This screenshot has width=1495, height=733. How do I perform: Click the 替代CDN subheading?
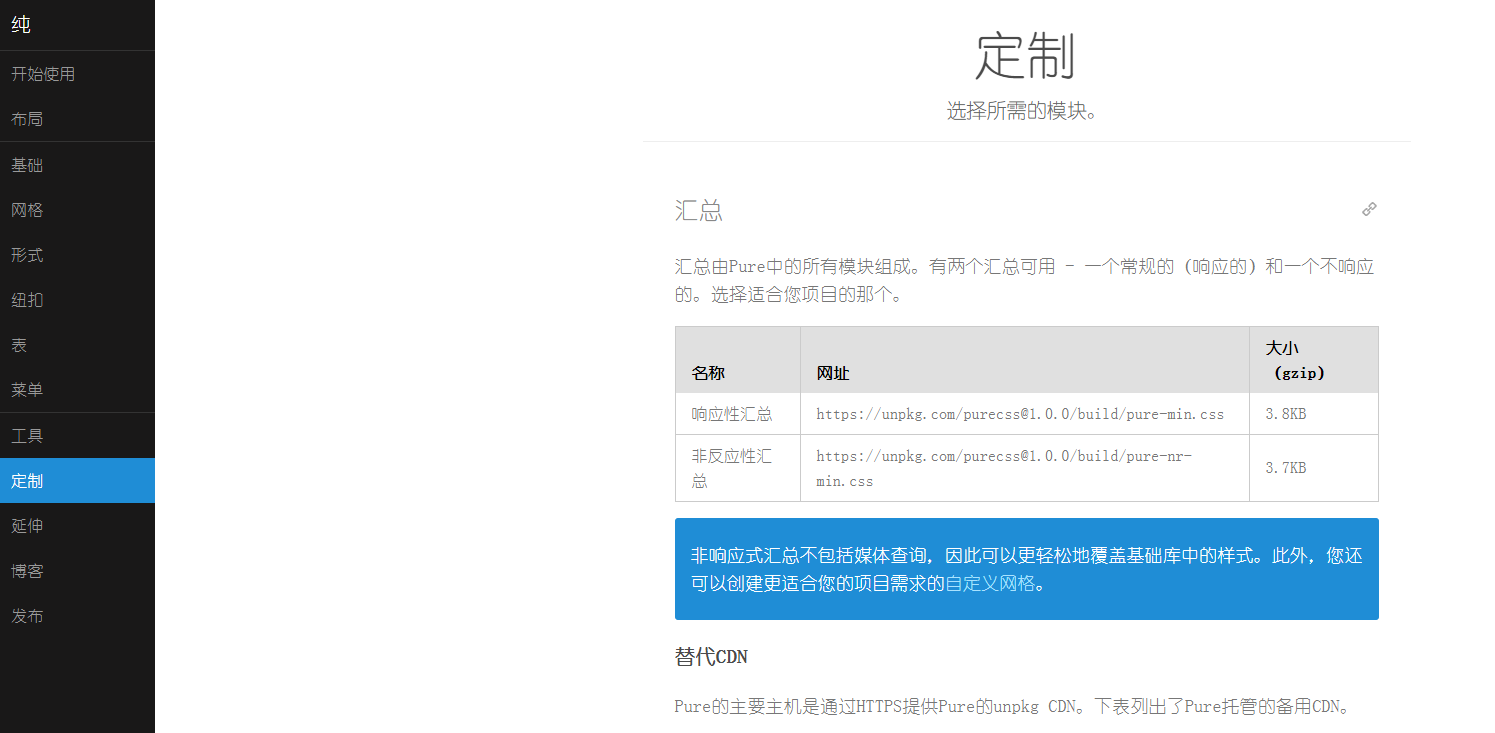[711, 657]
